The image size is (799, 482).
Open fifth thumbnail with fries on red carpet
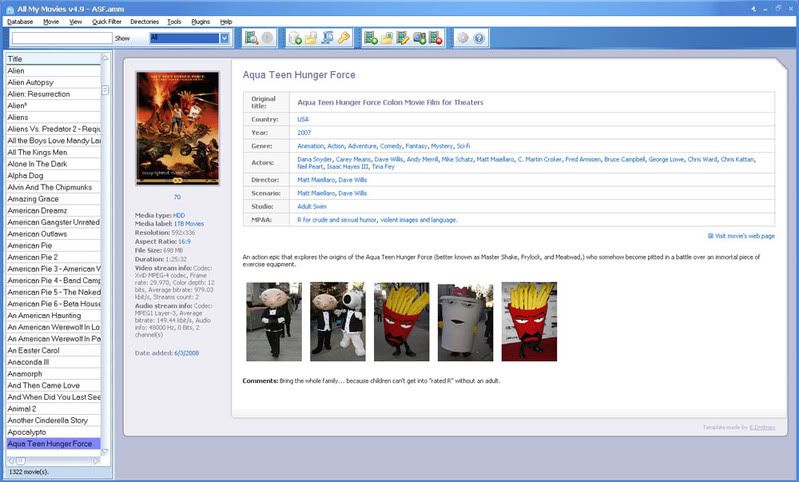point(529,322)
